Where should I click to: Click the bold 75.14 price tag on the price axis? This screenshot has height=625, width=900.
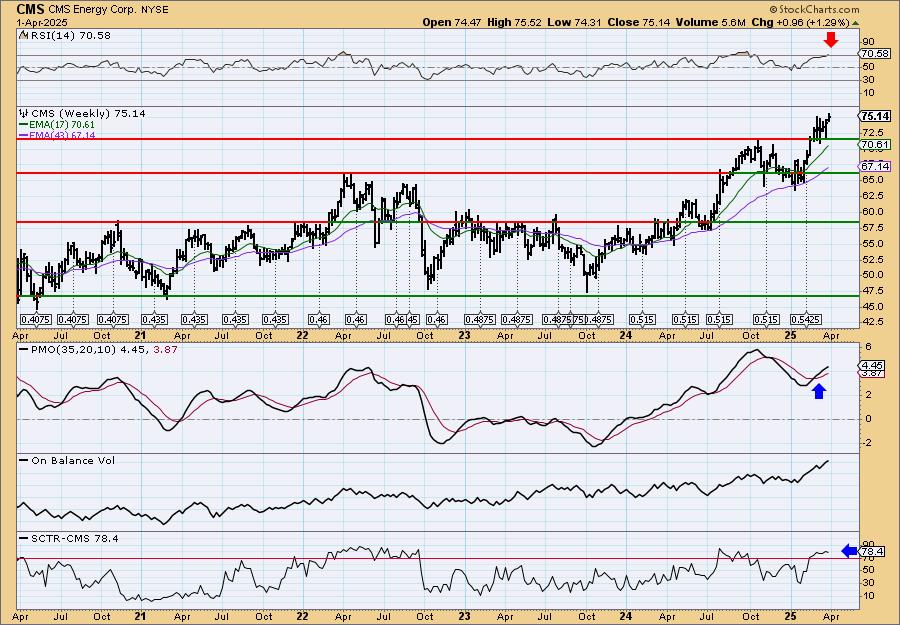click(x=876, y=116)
